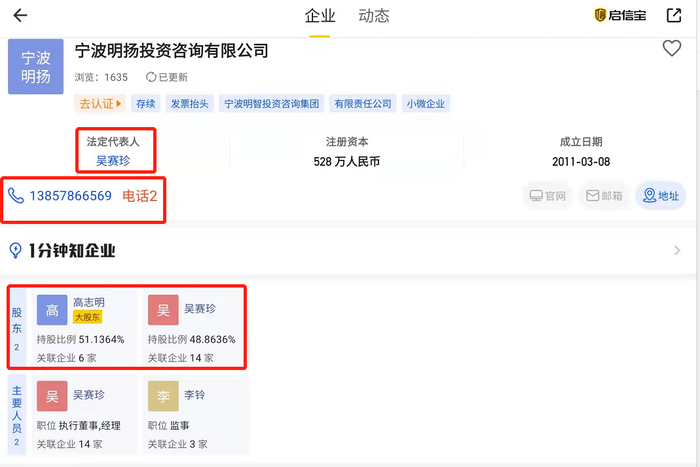This screenshot has width=700, height=467.
Task: Open legal representative 吴赛珍 link
Action: pos(112,160)
